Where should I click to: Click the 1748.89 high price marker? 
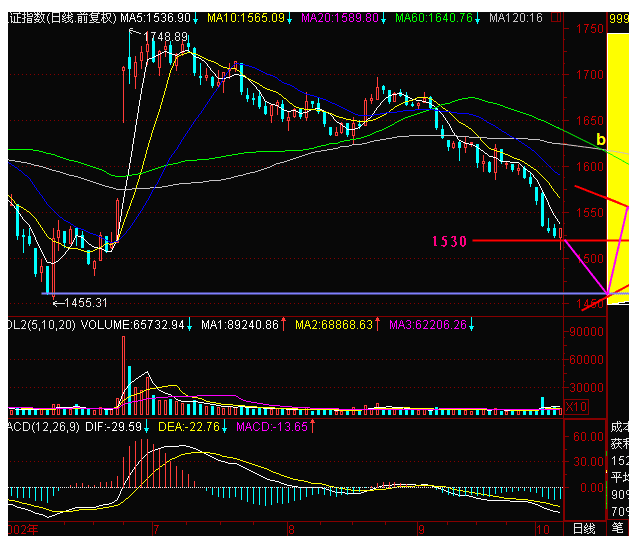(x=166, y=37)
